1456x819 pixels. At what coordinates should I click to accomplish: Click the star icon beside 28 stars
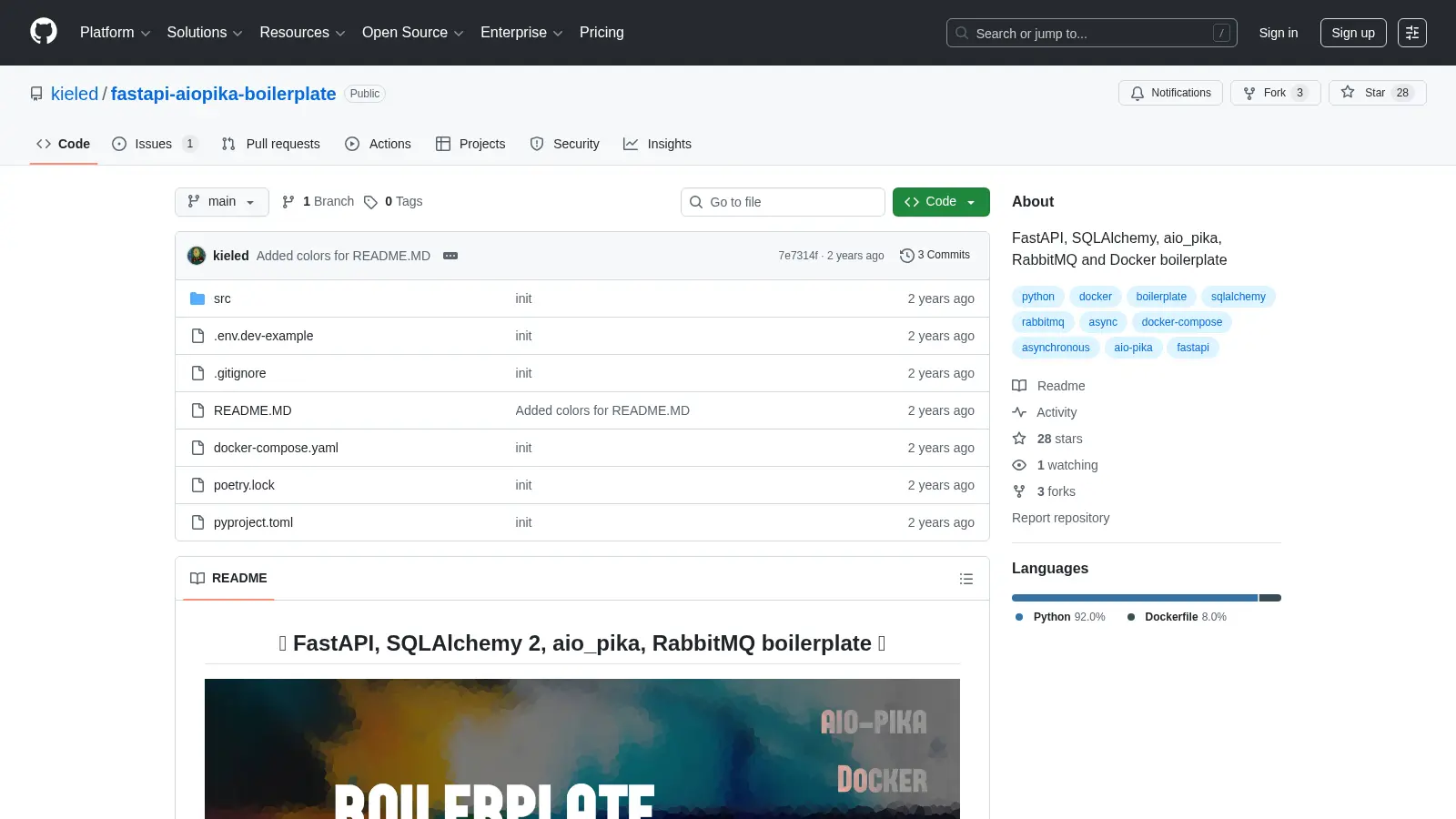tap(1019, 439)
